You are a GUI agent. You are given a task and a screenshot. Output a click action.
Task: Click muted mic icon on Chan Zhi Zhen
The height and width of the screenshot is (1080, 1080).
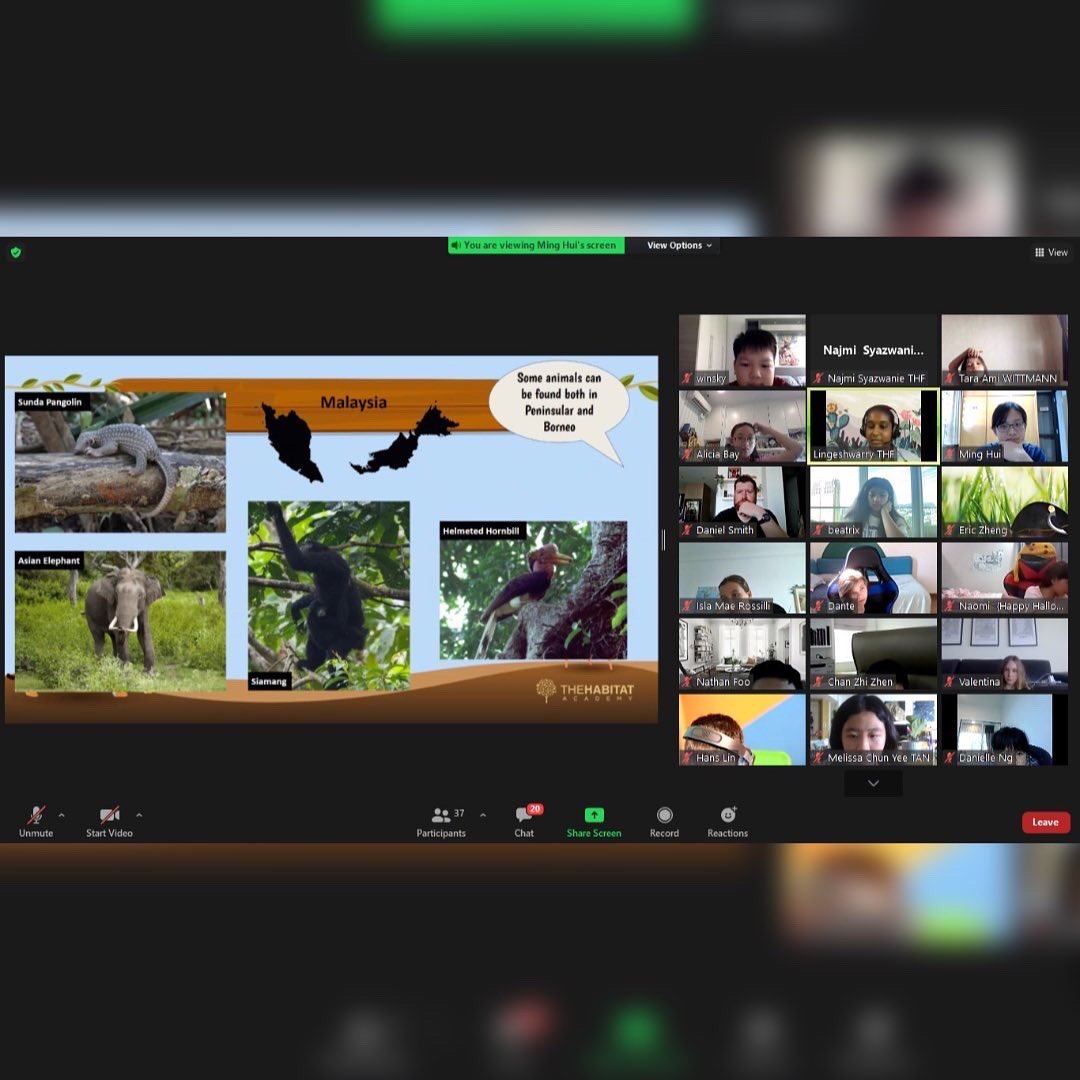click(818, 681)
